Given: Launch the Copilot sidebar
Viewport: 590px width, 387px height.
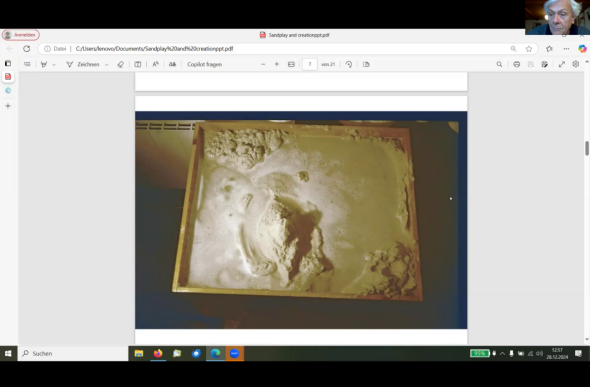Looking at the screenshot, I should [582, 49].
